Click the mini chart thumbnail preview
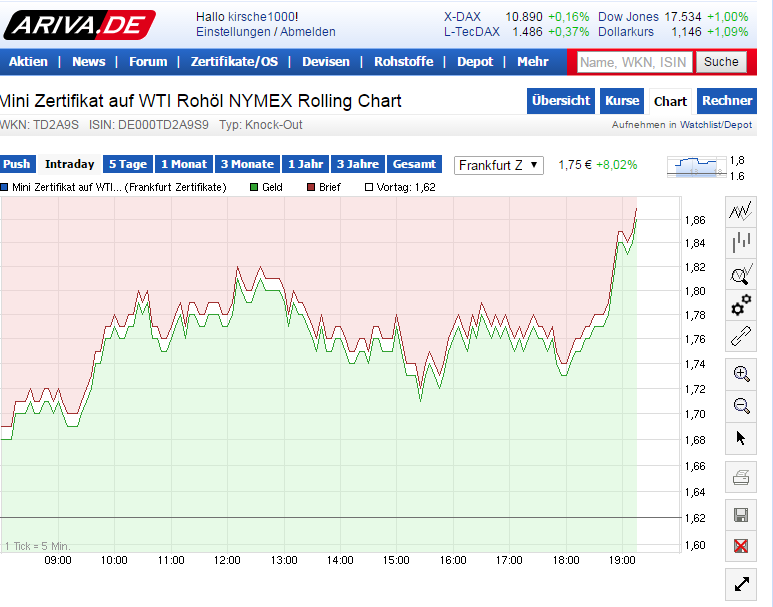 coord(696,167)
